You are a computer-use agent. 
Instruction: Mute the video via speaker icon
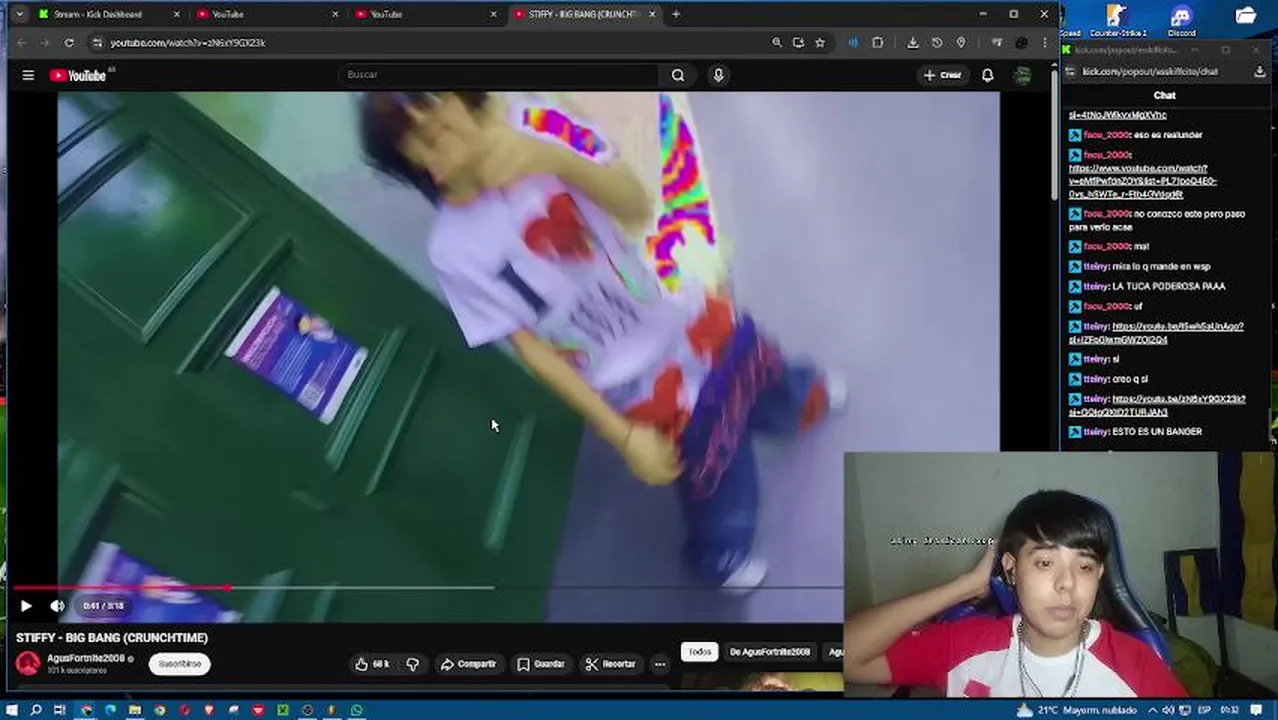[x=57, y=606]
